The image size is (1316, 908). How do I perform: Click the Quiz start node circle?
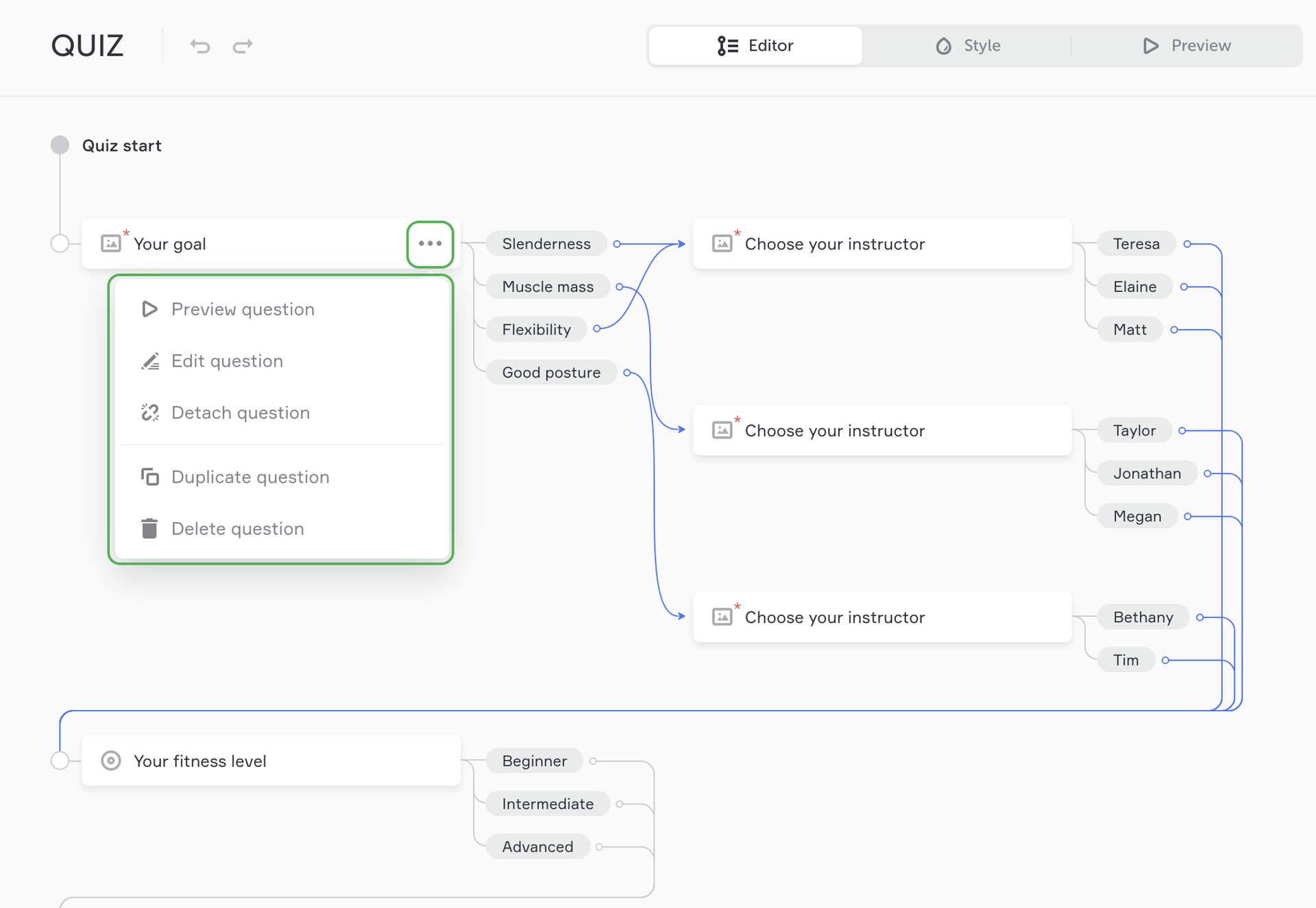click(60, 145)
